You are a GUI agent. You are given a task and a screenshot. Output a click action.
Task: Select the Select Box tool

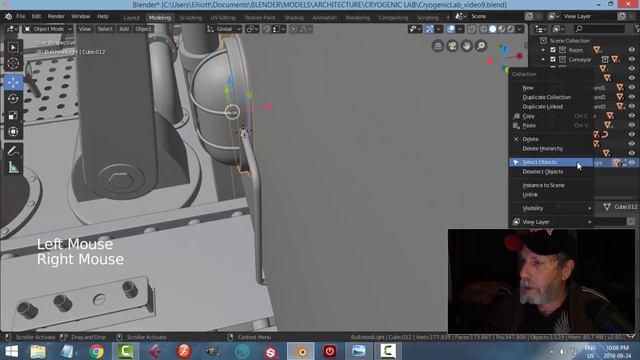(x=13, y=47)
